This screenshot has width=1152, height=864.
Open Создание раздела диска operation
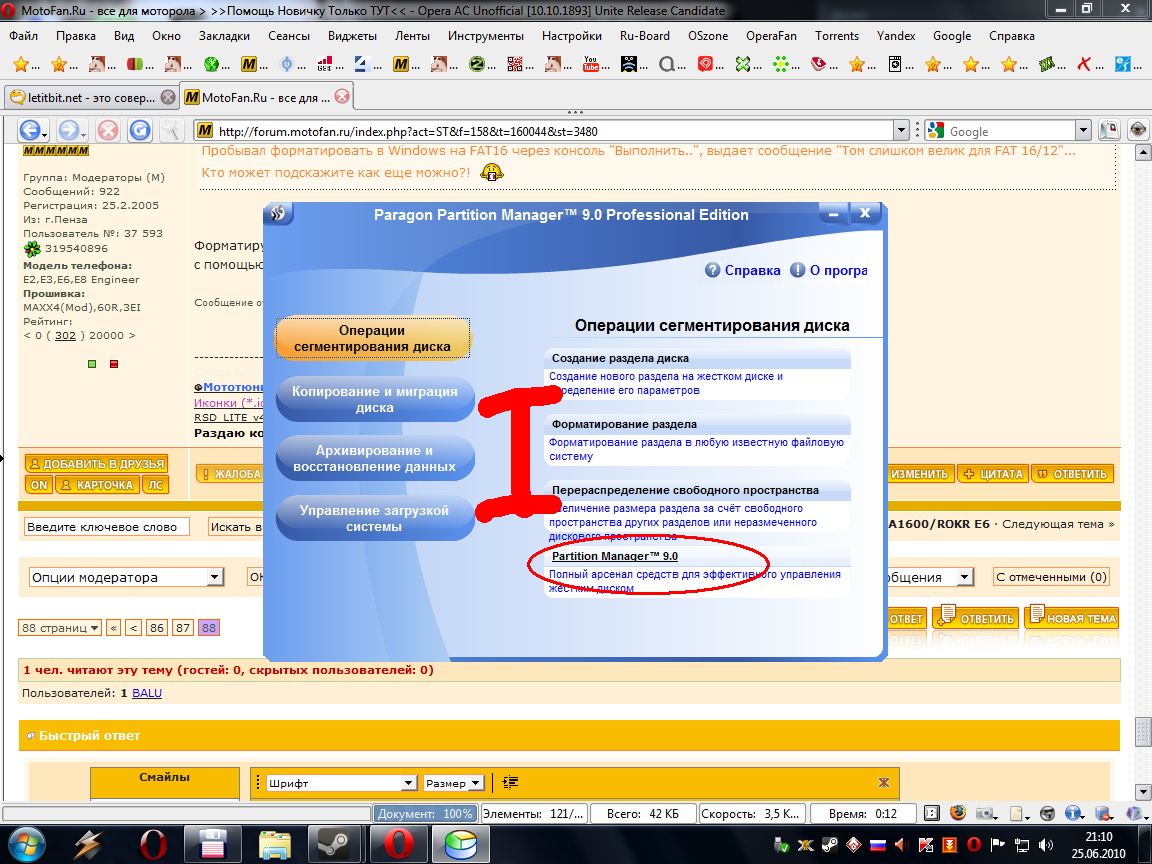click(620, 359)
